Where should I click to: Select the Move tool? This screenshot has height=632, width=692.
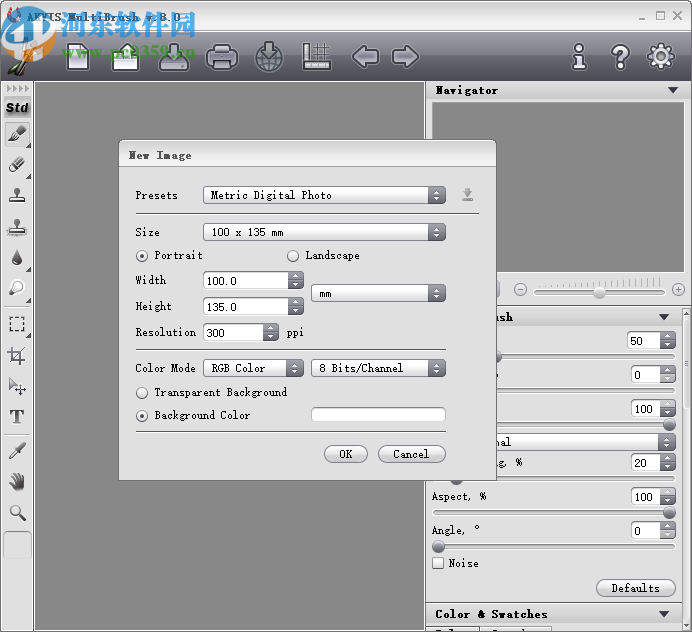17,386
